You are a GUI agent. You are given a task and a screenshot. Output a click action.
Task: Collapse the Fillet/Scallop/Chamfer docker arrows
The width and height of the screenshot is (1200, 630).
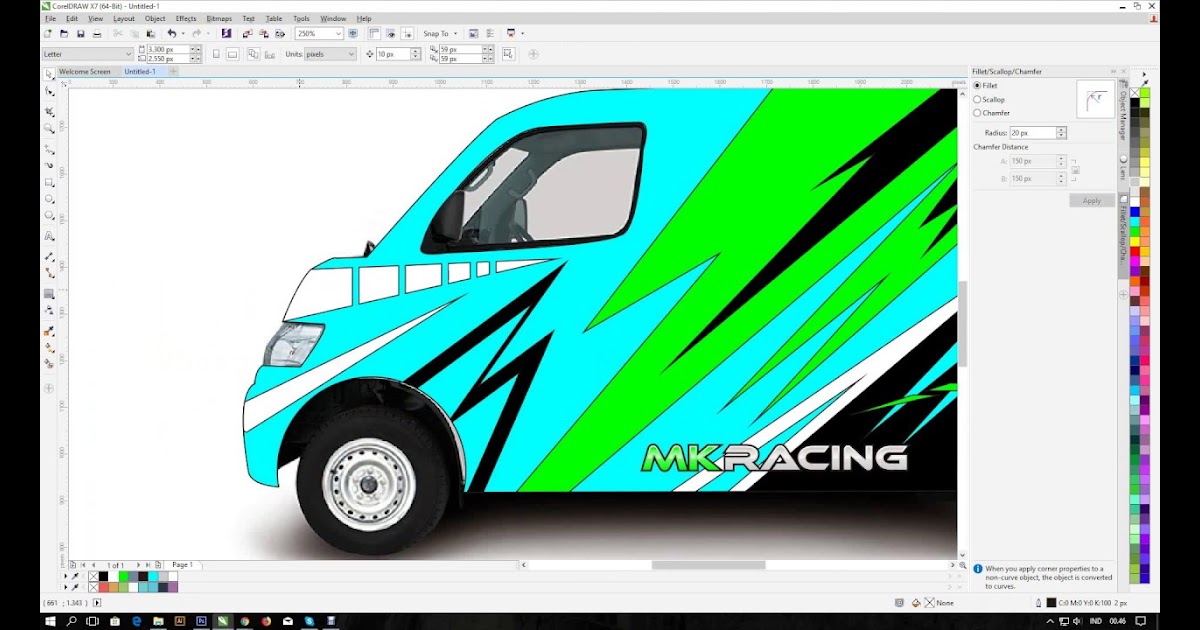pyautogui.click(x=1113, y=71)
